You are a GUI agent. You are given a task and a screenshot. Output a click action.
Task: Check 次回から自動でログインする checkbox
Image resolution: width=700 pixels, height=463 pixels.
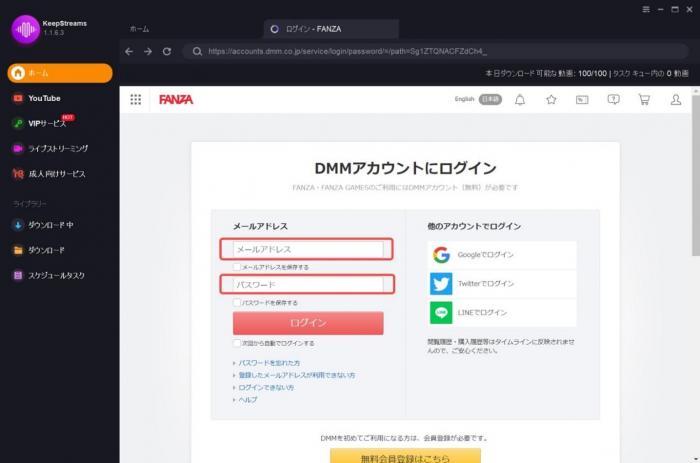[237, 343]
